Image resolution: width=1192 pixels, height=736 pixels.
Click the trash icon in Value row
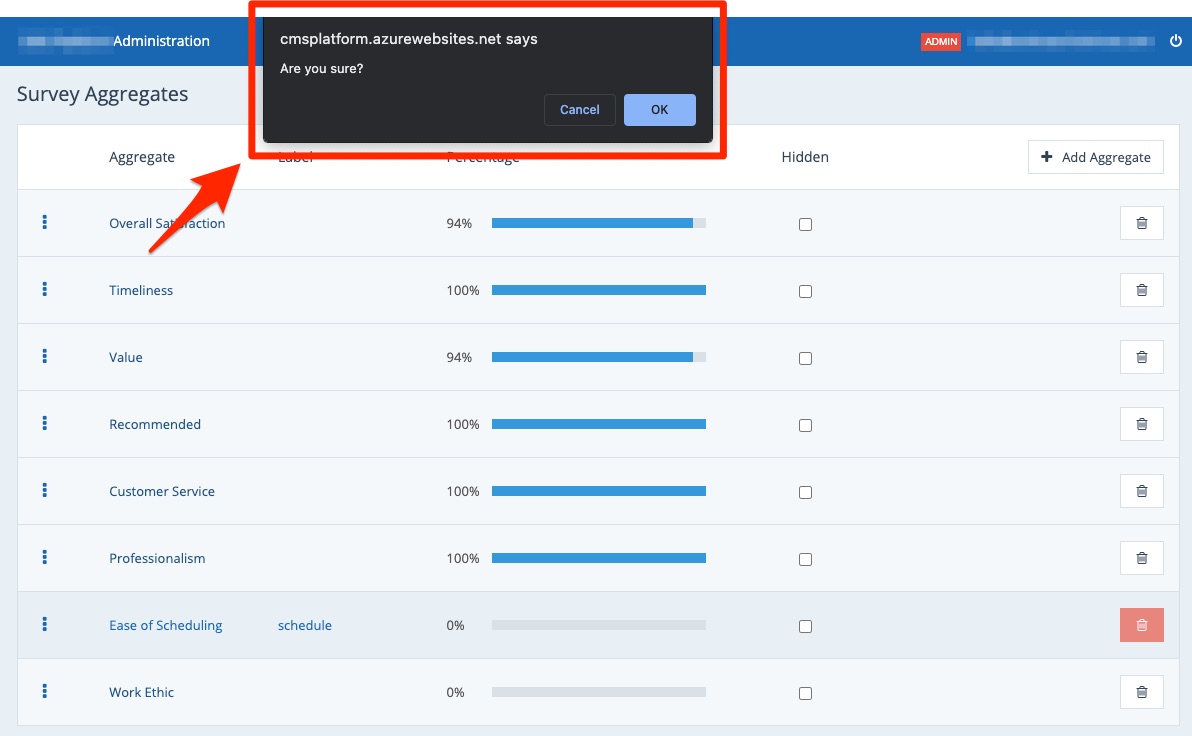[1141, 357]
